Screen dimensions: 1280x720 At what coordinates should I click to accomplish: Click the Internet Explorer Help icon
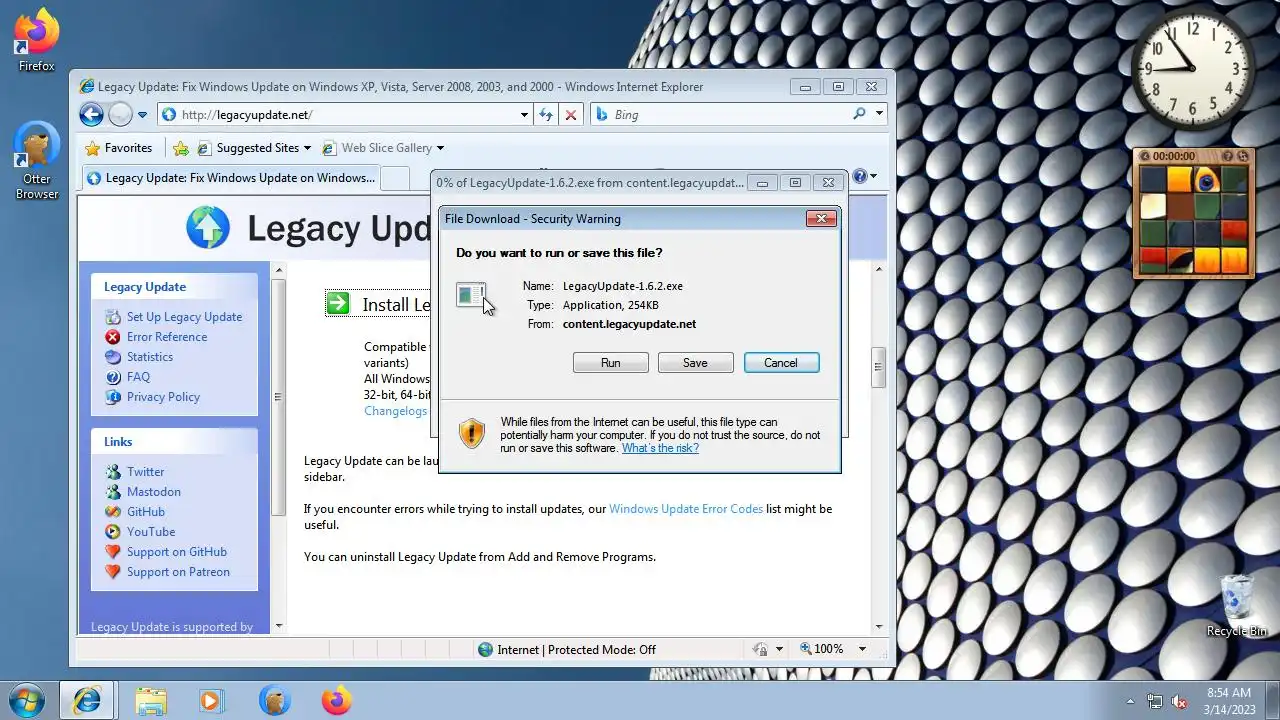pos(860,177)
